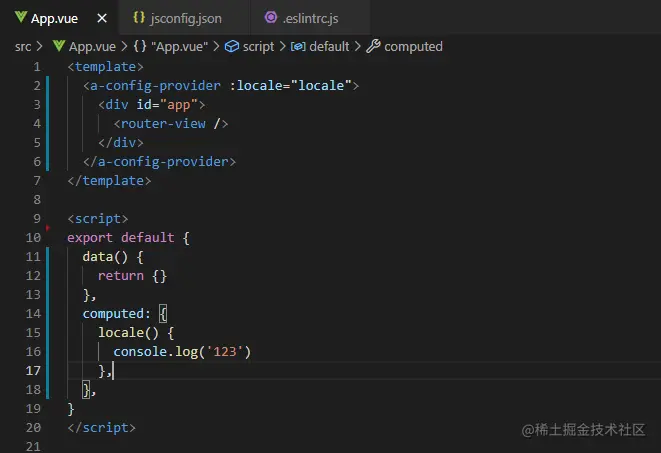Click the div id="app" text

click(152, 105)
